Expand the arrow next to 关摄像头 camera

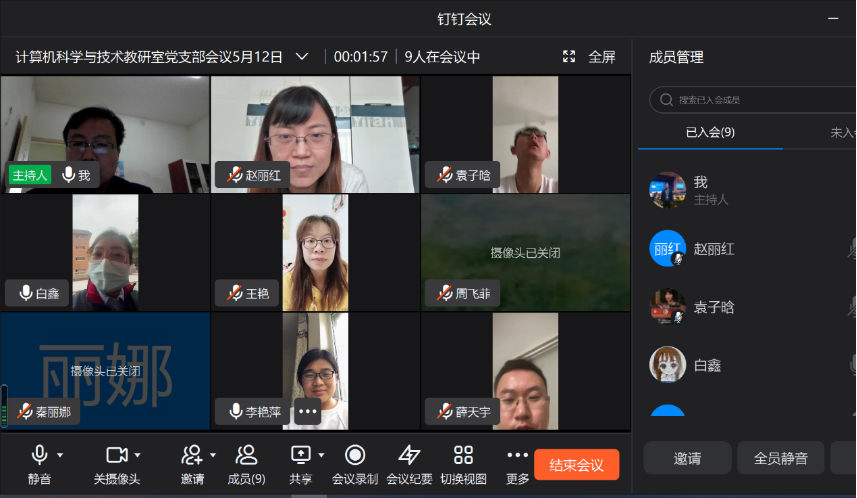[x=138, y=455]
